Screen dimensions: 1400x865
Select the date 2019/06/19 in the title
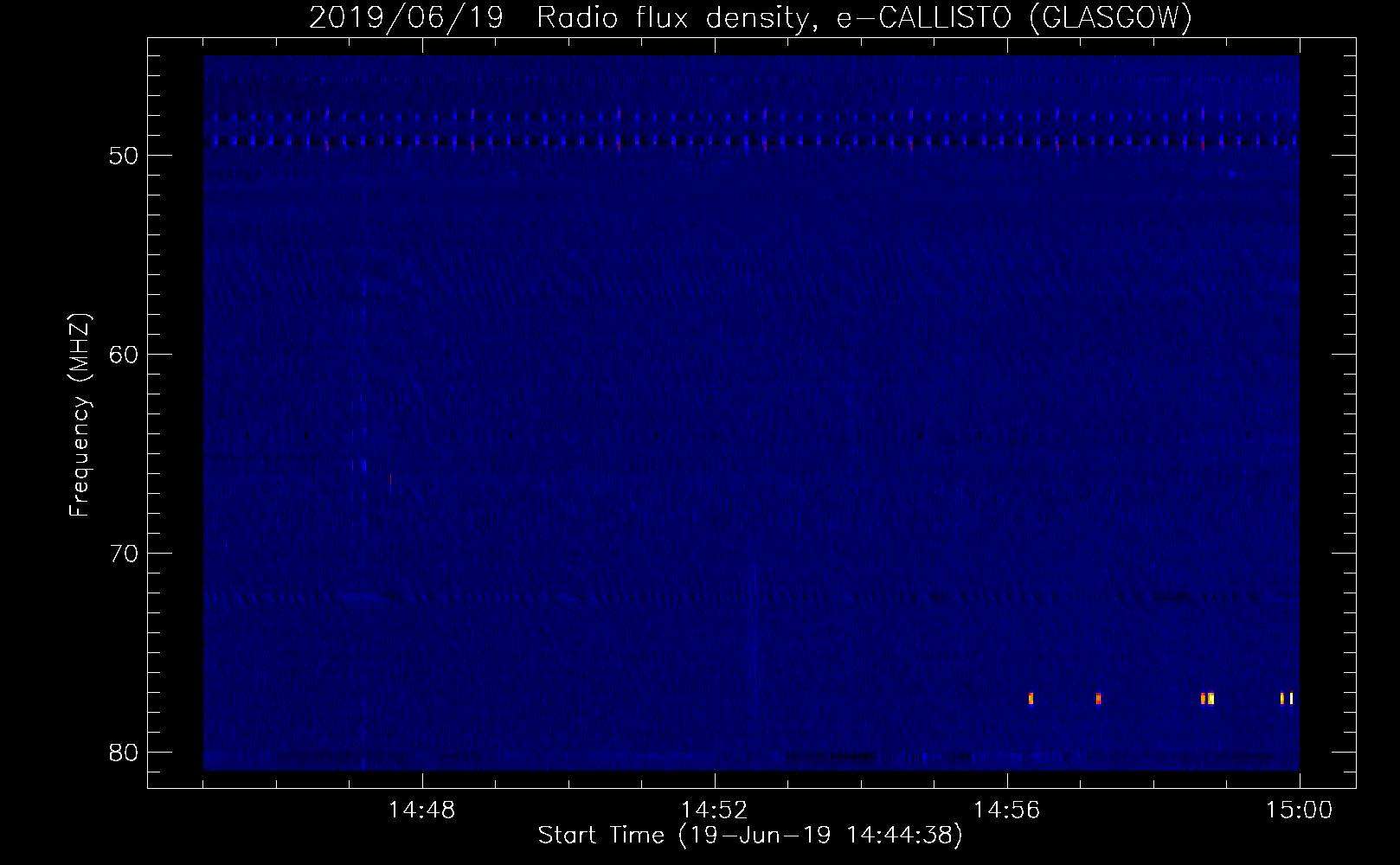[406, 17]
